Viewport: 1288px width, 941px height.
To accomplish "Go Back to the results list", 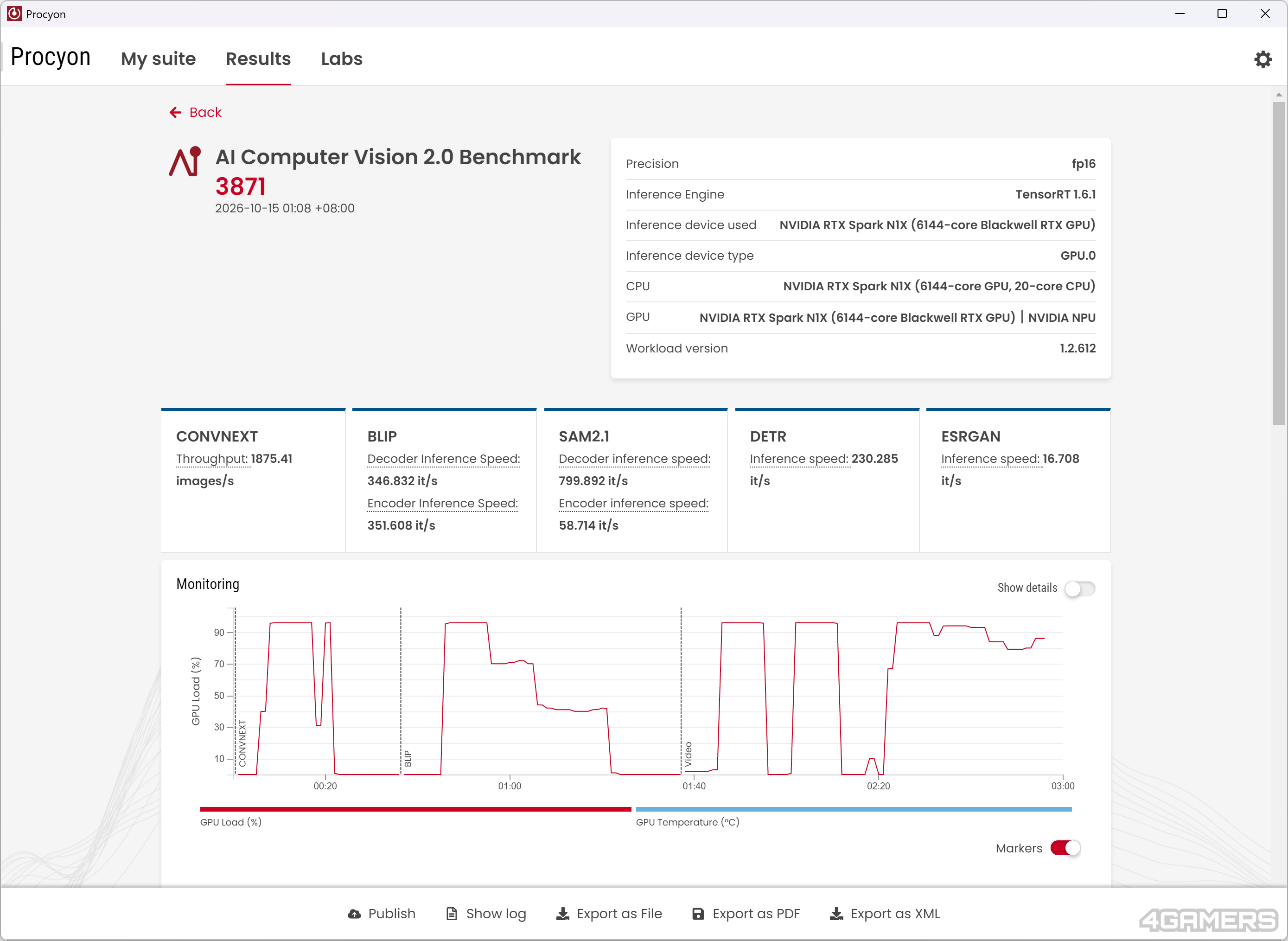I will (205, 113).
